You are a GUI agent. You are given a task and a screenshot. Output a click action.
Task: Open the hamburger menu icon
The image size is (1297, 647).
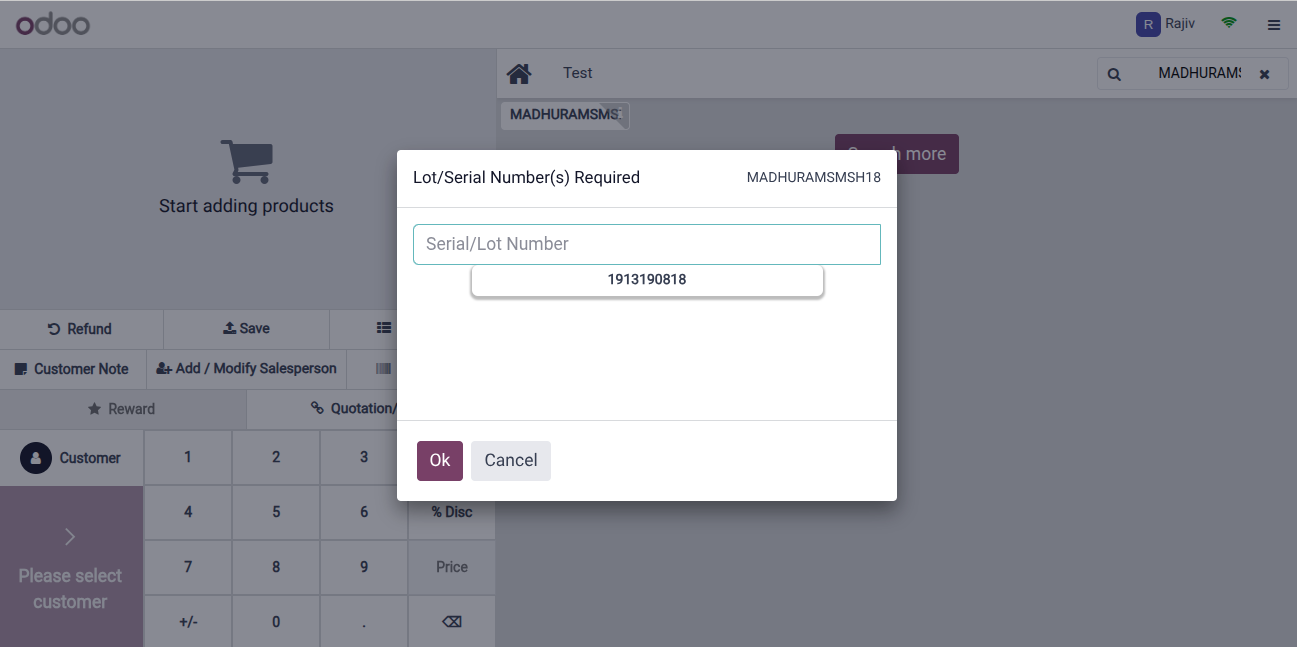tap(1274, 25)
